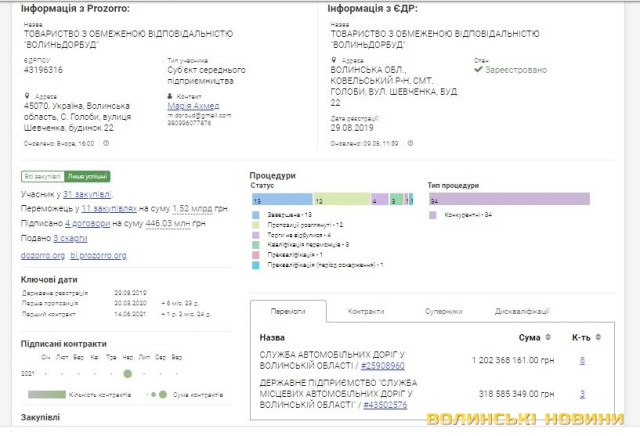The image size is (640, 436).
Task: Click the green Зареєстровано checkmark icon
Action: tap(479, 70)
